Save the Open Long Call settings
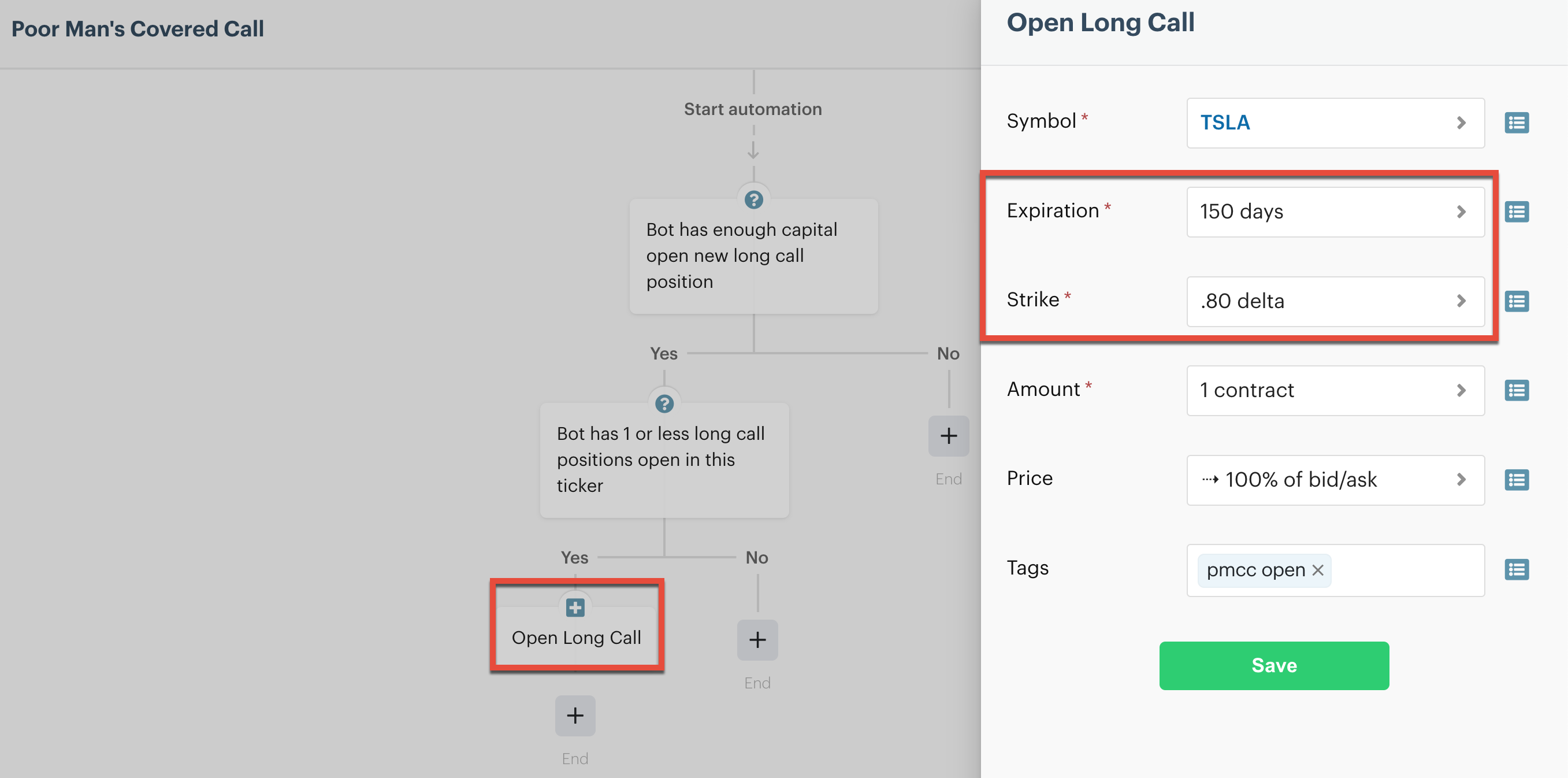 coord(1273,665)
